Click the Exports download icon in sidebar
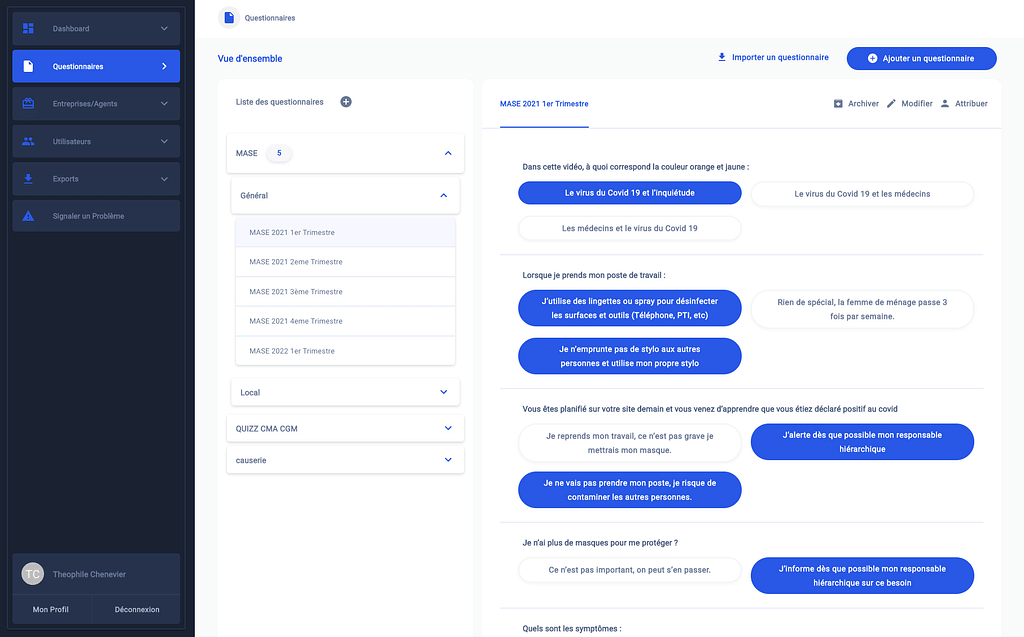Screen dimensions: 1024x637 28,179
